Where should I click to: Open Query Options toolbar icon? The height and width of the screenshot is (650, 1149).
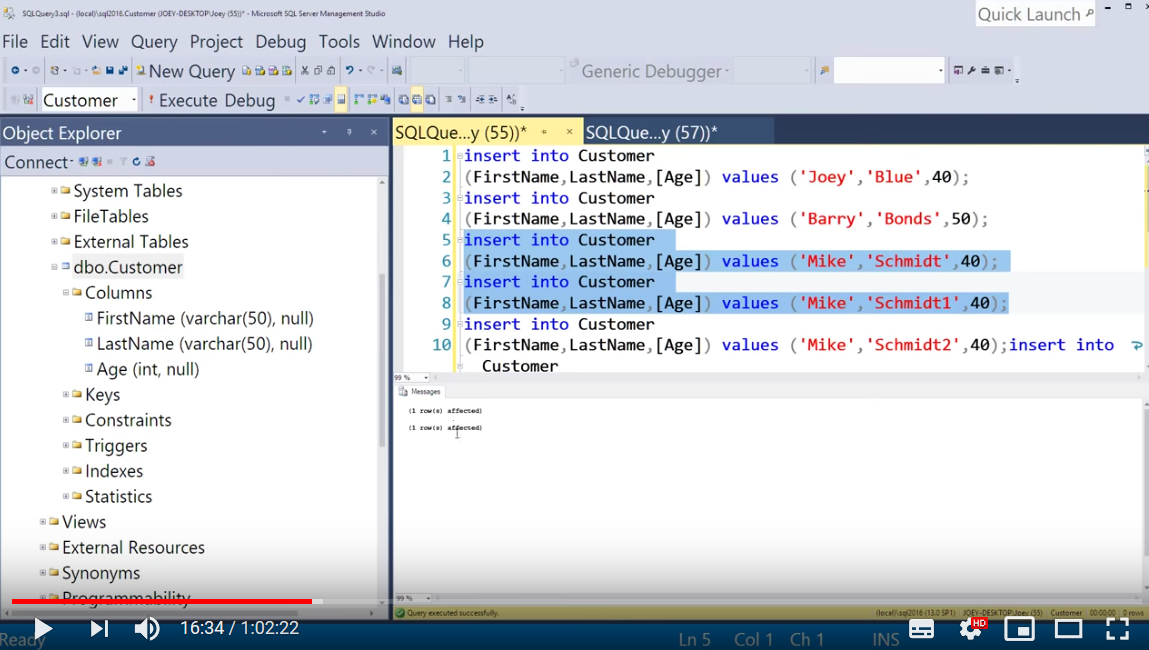point(328,100)
